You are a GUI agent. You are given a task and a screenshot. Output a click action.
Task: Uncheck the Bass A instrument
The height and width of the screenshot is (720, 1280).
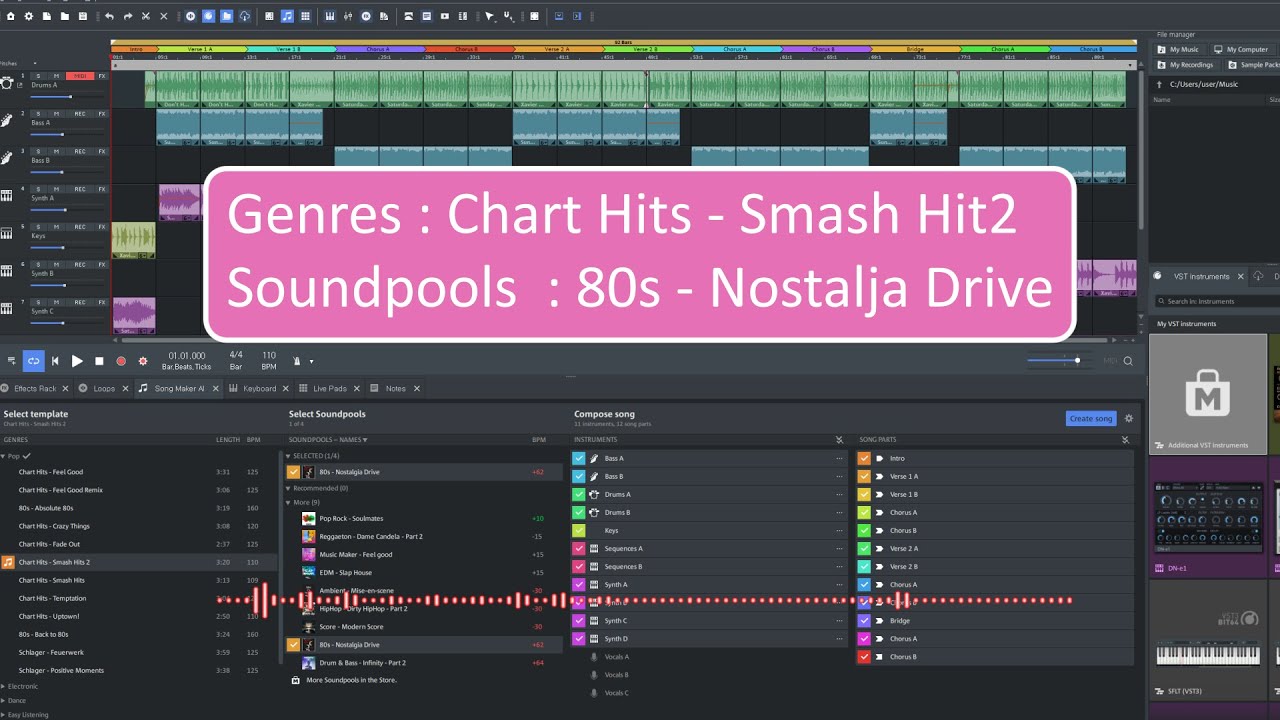[x=578, y=458]
